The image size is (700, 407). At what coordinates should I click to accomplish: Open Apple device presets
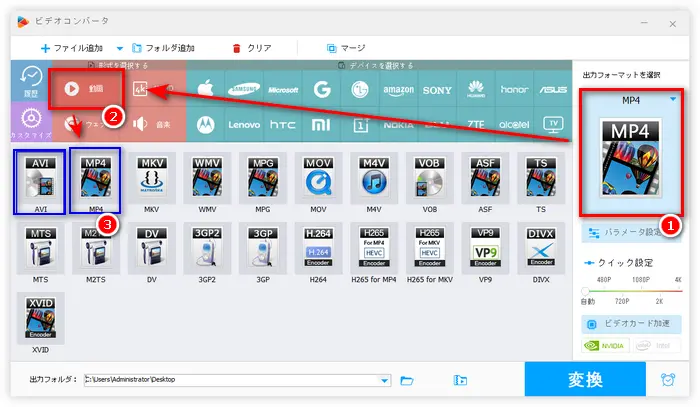coord(206,89)
